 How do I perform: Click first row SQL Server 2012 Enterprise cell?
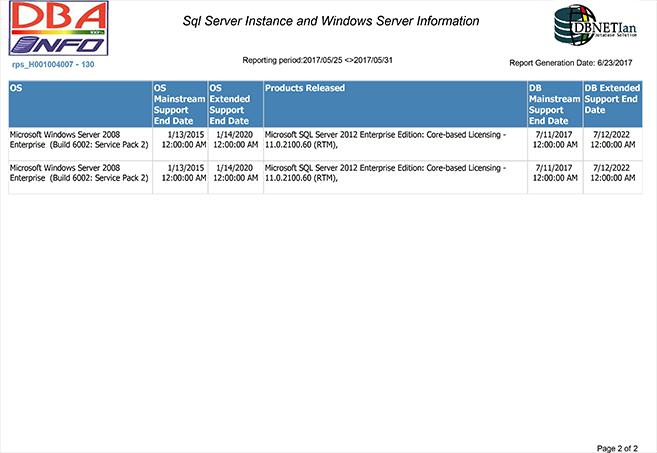click(395, 144)
